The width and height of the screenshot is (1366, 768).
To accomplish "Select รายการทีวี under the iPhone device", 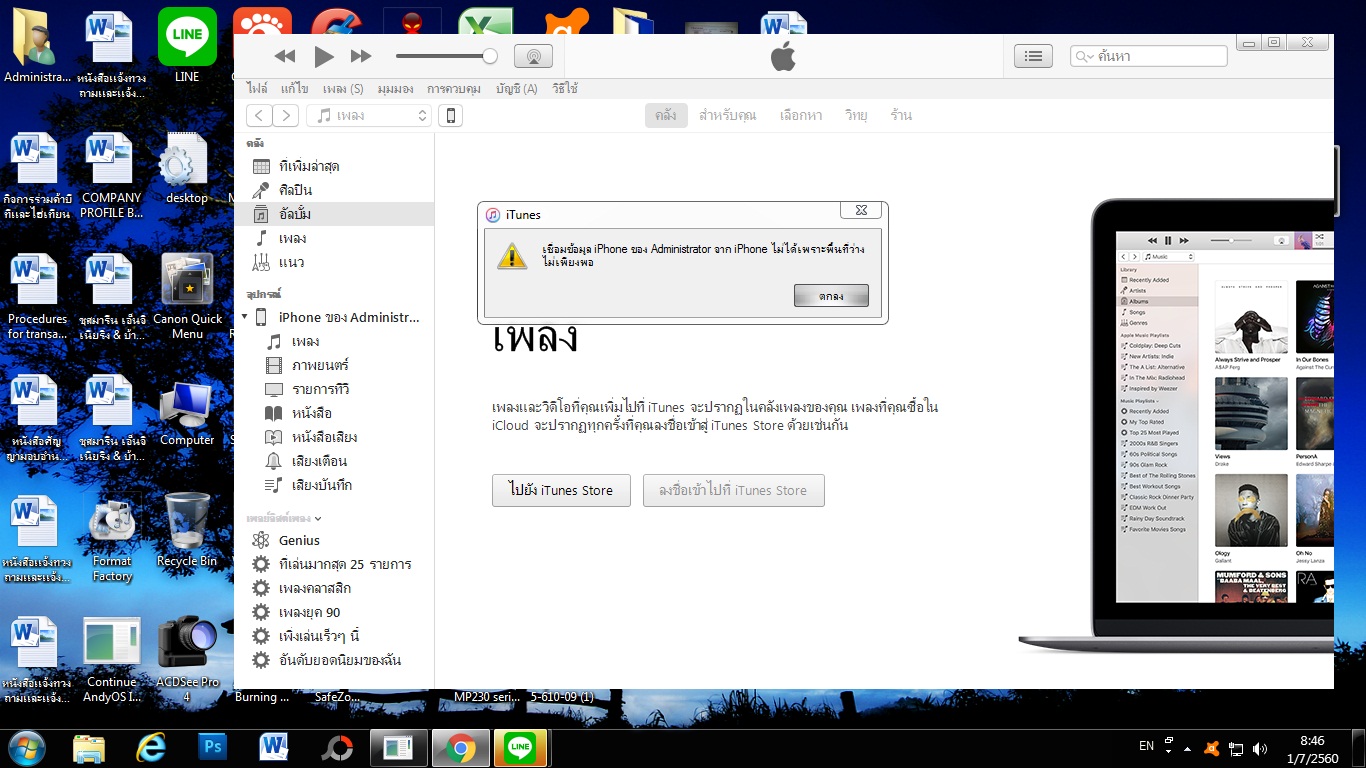I will coord(335,389).
